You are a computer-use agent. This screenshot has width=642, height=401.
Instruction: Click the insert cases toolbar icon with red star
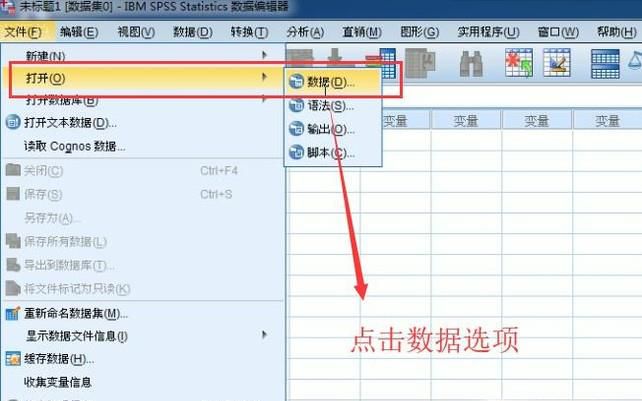(519, 63)
